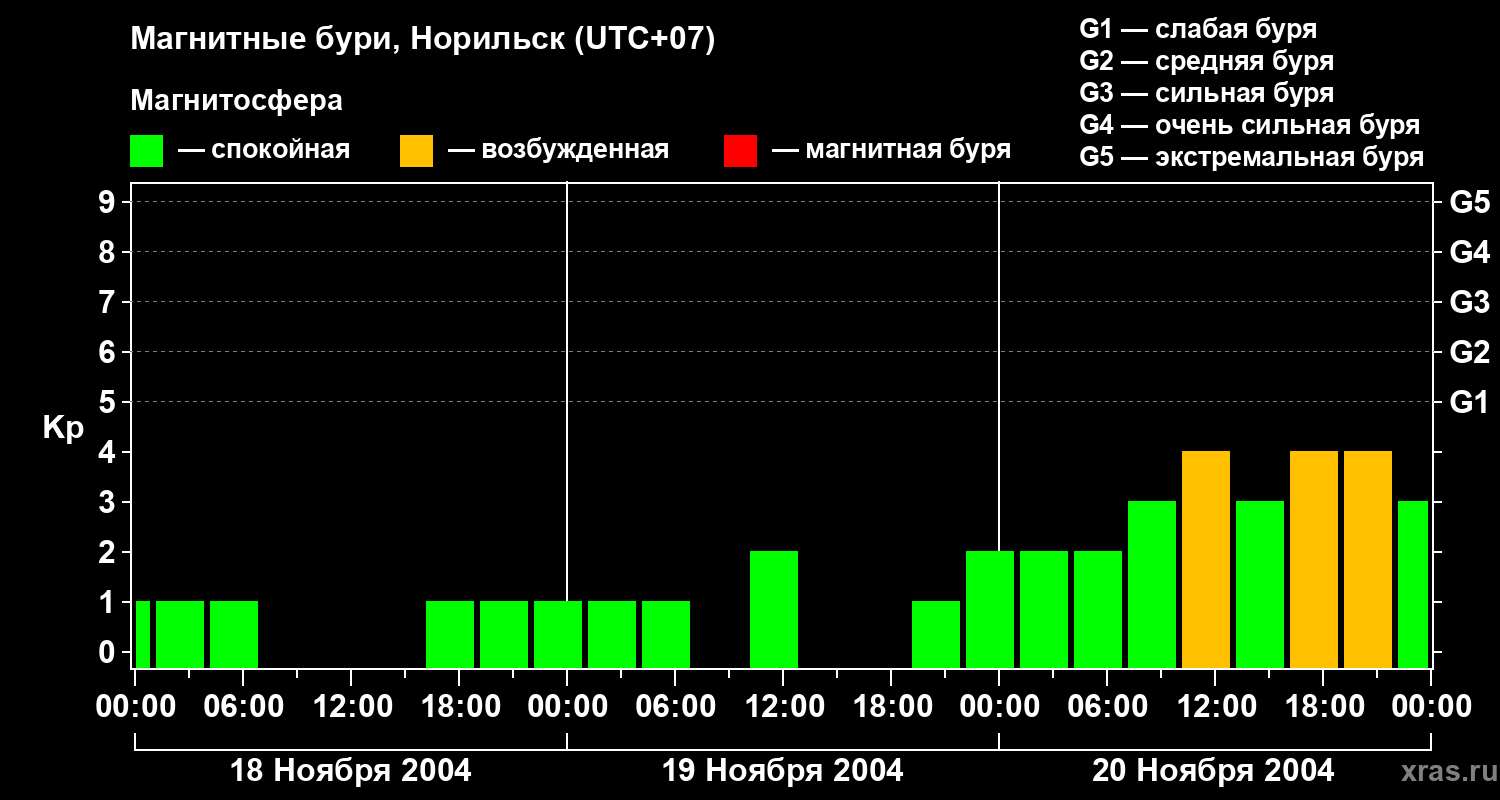Click the '18:00' time label for 19 Ноября
This screenshot has height=800, width=1500.
click(x=891, y=707)
